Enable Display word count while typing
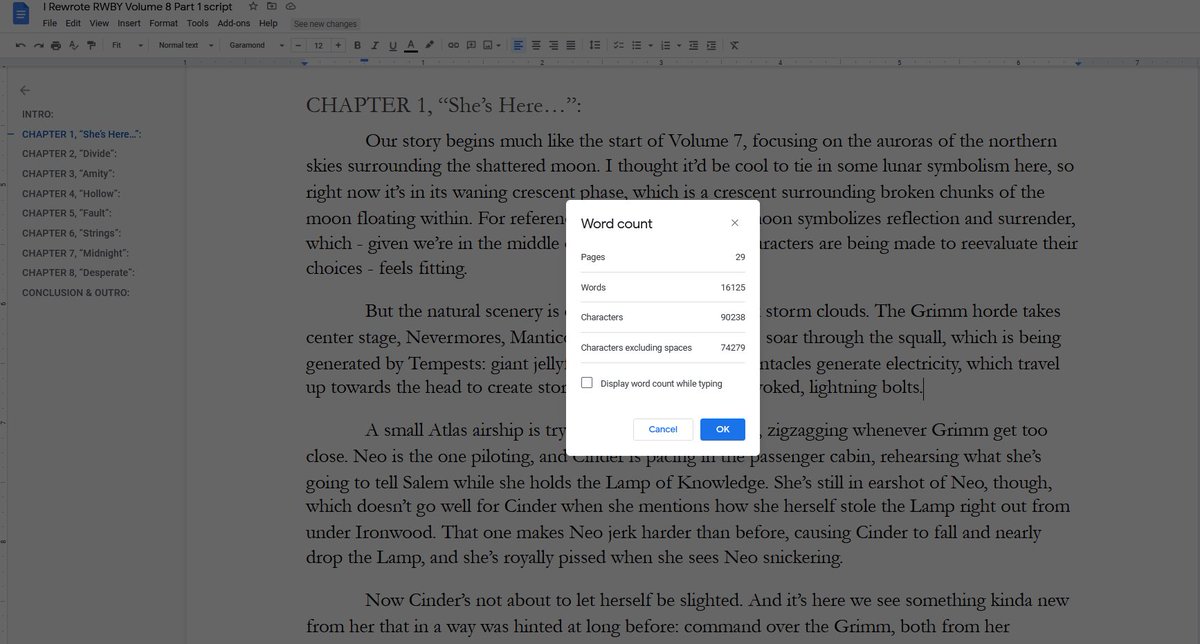 (587, 383)
